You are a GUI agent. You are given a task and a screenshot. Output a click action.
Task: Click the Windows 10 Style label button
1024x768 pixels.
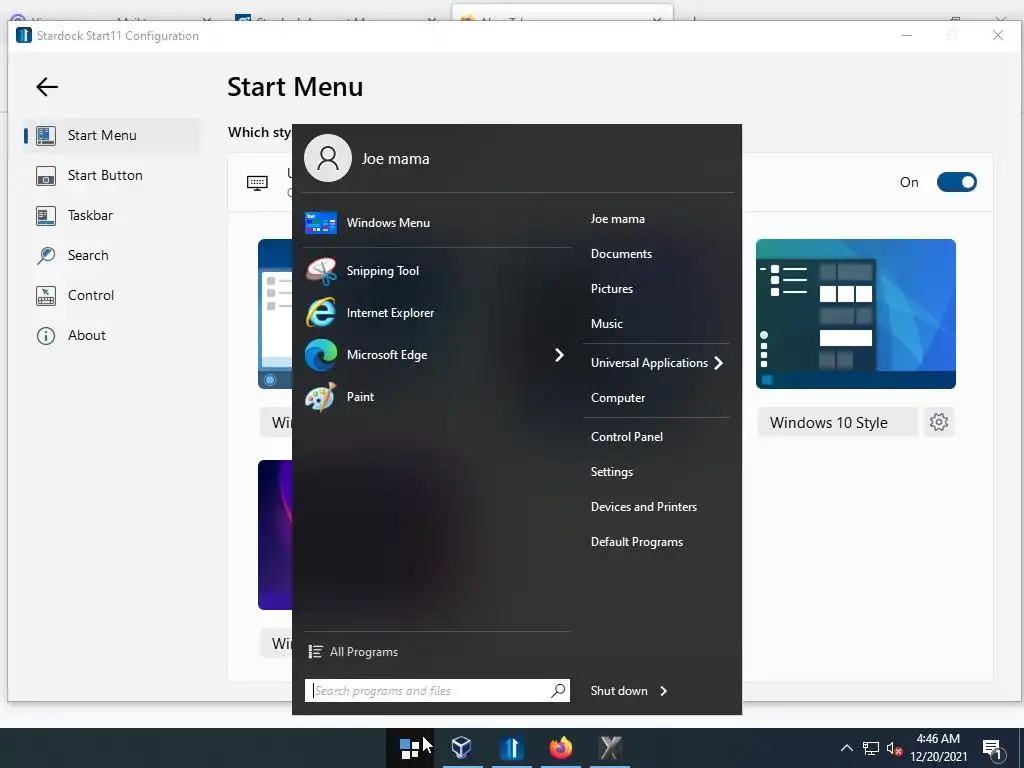837,422
